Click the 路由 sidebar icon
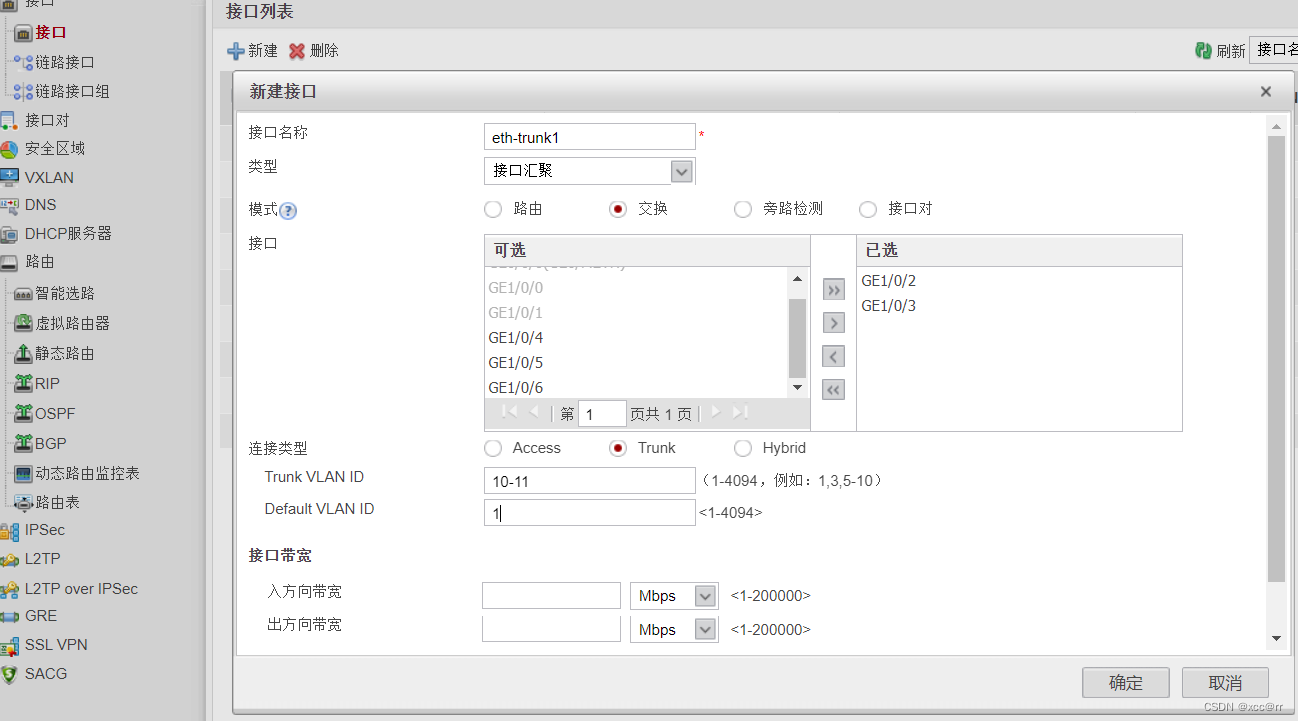 pyautogui.click(x=9, y=262)
